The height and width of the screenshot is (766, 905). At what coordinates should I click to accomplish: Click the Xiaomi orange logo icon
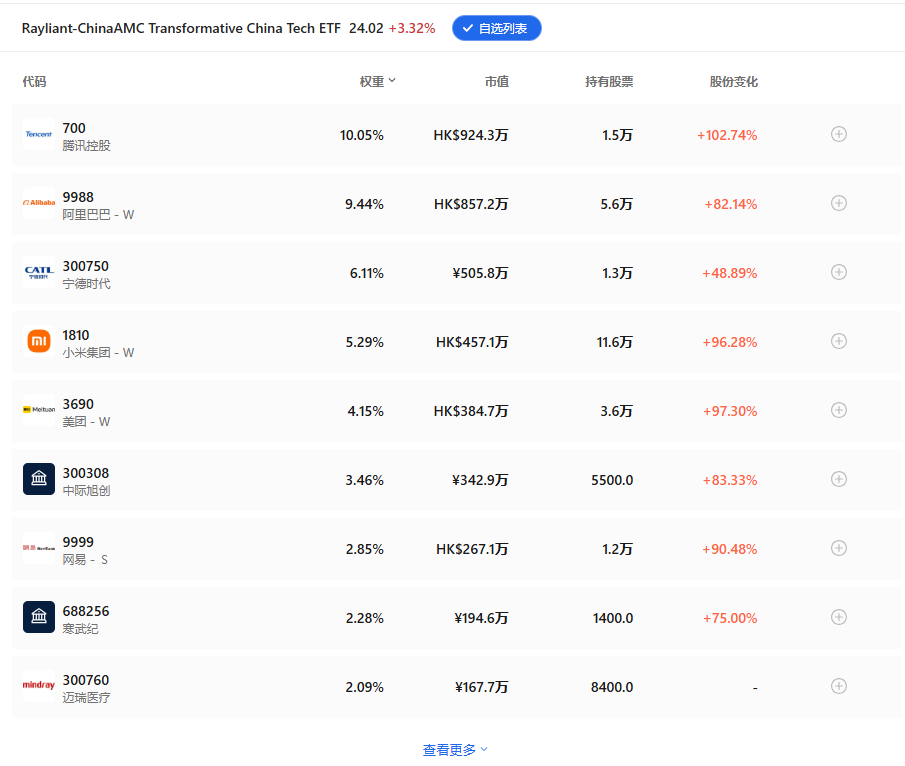(x=39, y=341)
